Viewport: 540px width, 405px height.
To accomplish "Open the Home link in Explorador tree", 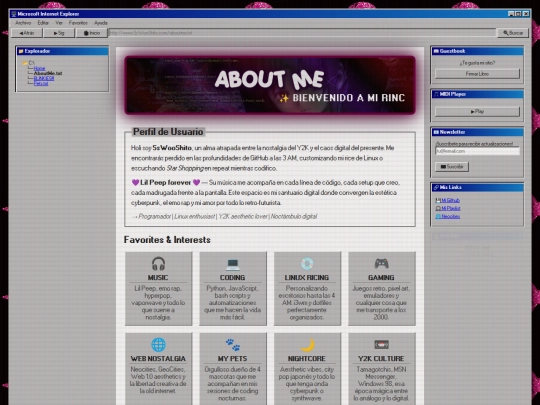I will (39, 68).
